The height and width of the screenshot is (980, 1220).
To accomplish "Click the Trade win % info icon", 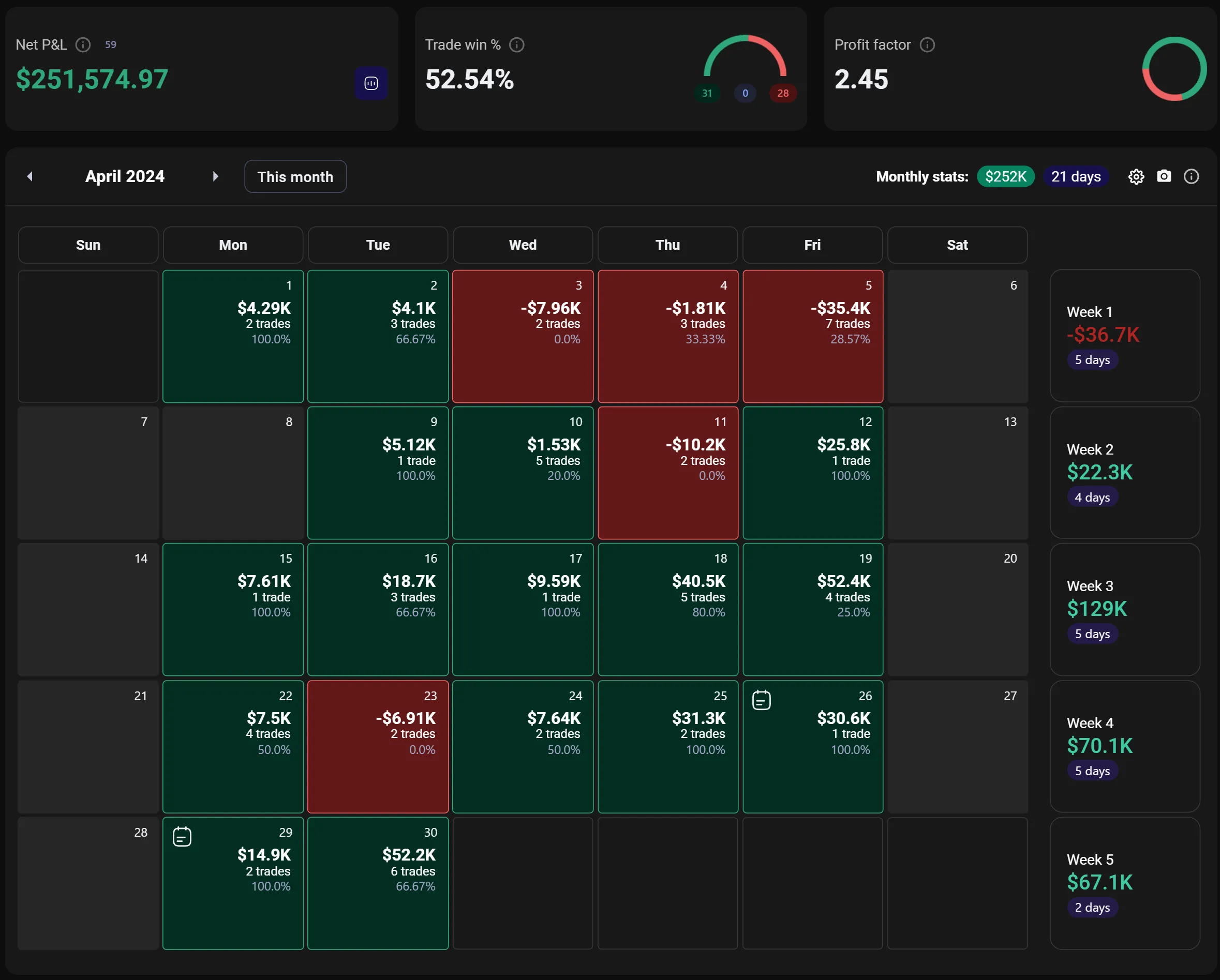I will click(517, 44).
